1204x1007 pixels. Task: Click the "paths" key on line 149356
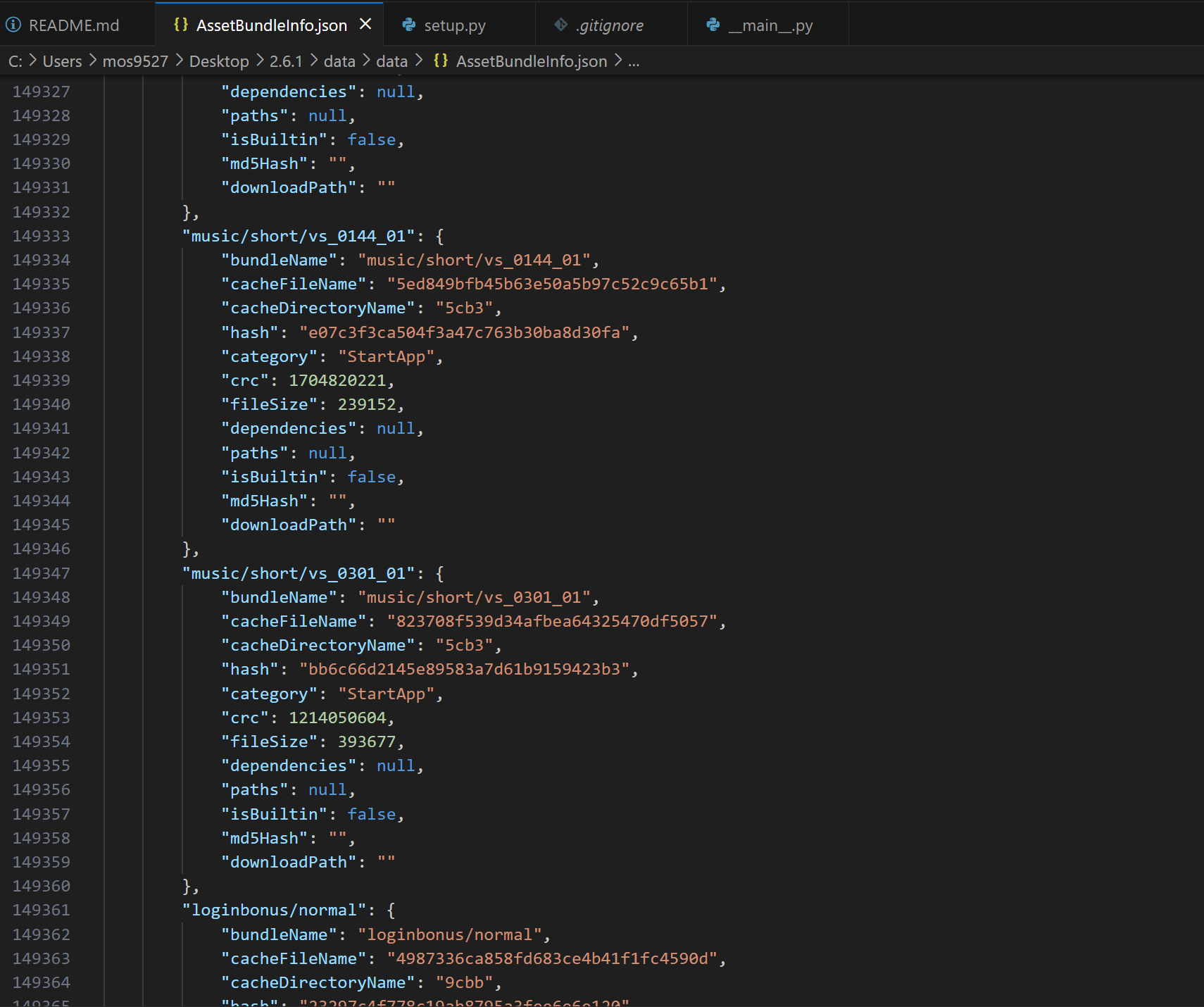click(x=255, y=789)
